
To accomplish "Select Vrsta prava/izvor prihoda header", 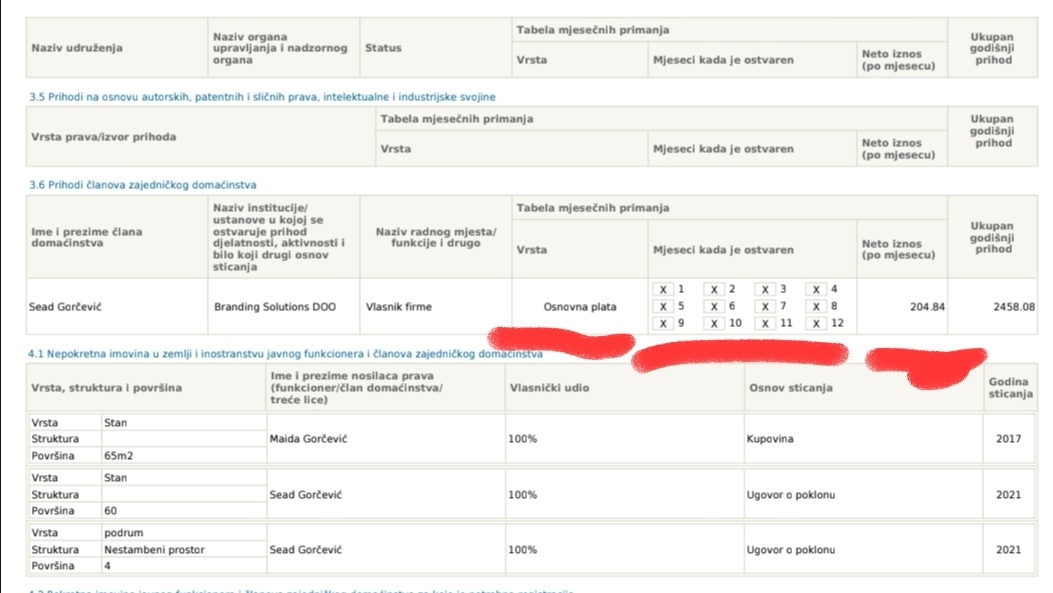I will (x=103, y=136).
